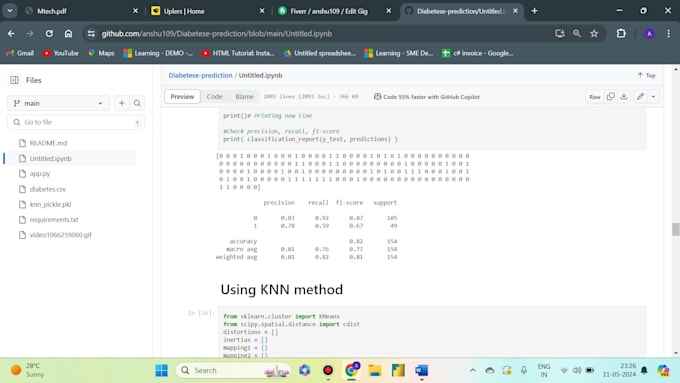Download the raw file icon
Image resolution: width=680 pixels, height=383 pixels.
click(624, 97)
